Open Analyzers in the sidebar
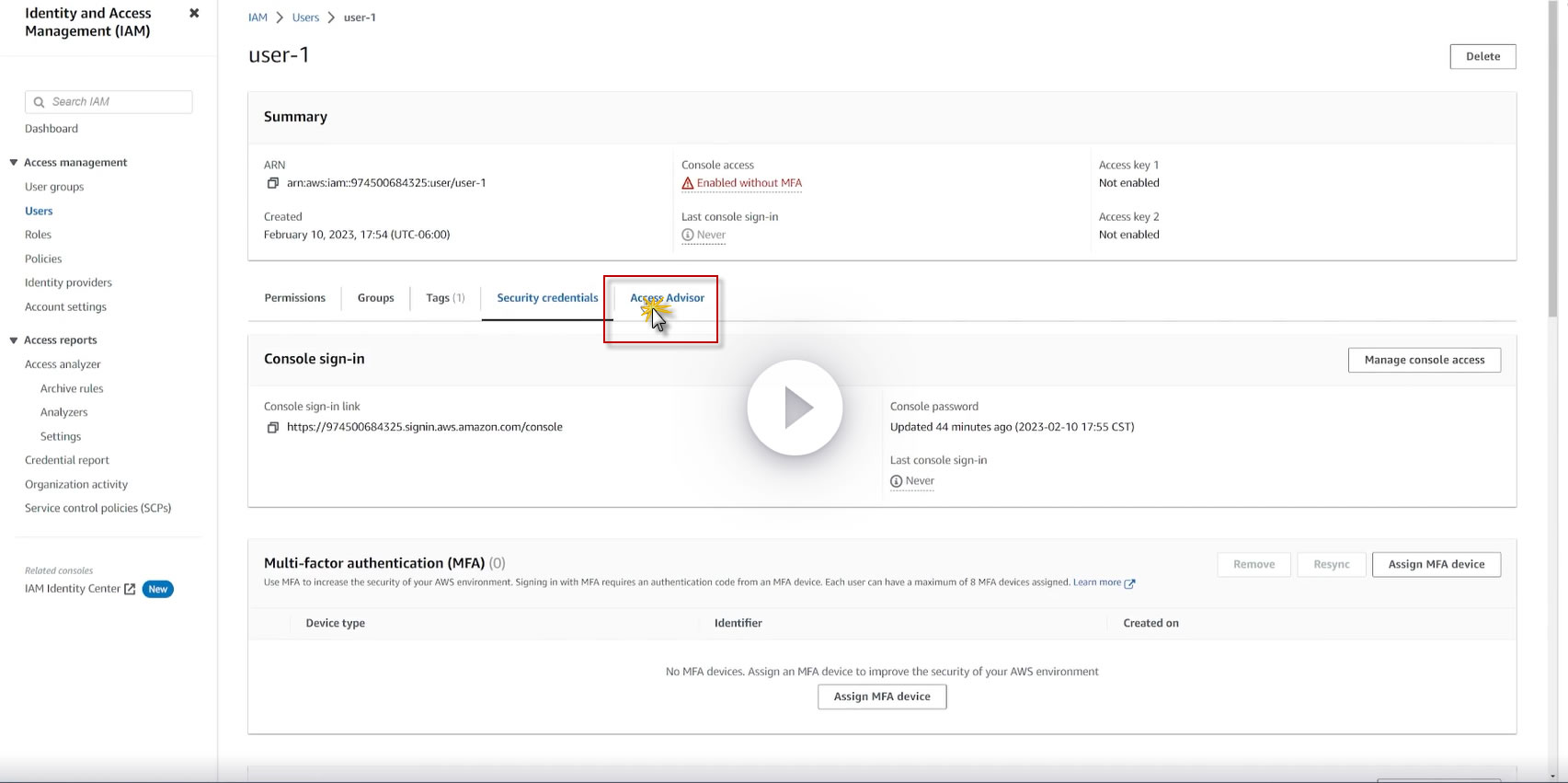This screenshot has height=783, width=1568. (64, 412)
